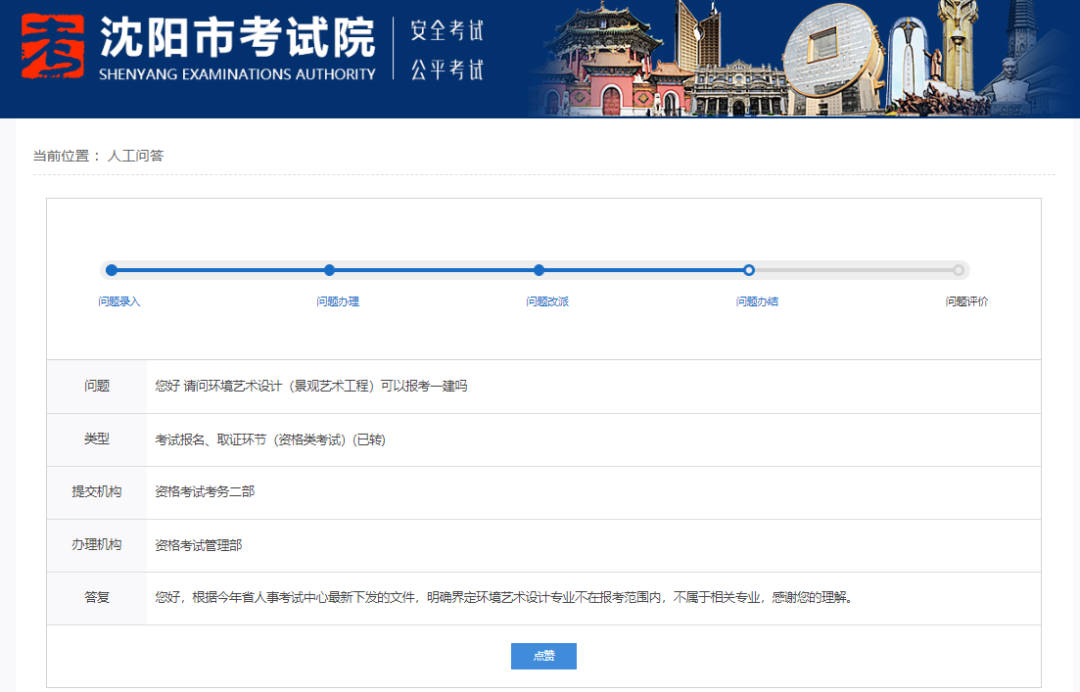Click the first progress dot above 问题录入

[x=112, y=270]
